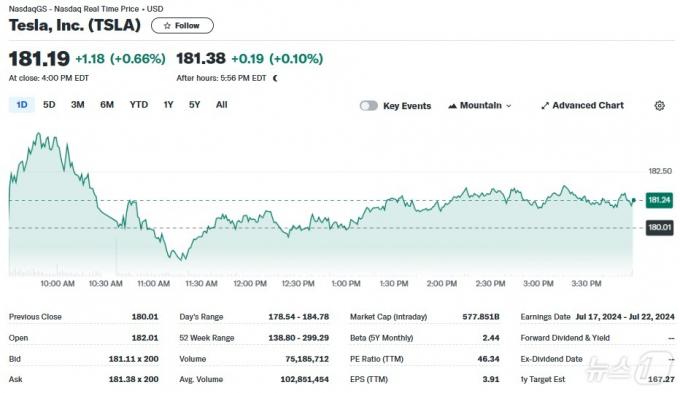Click the Forward Dividend & Yield label

pos(565,337)
